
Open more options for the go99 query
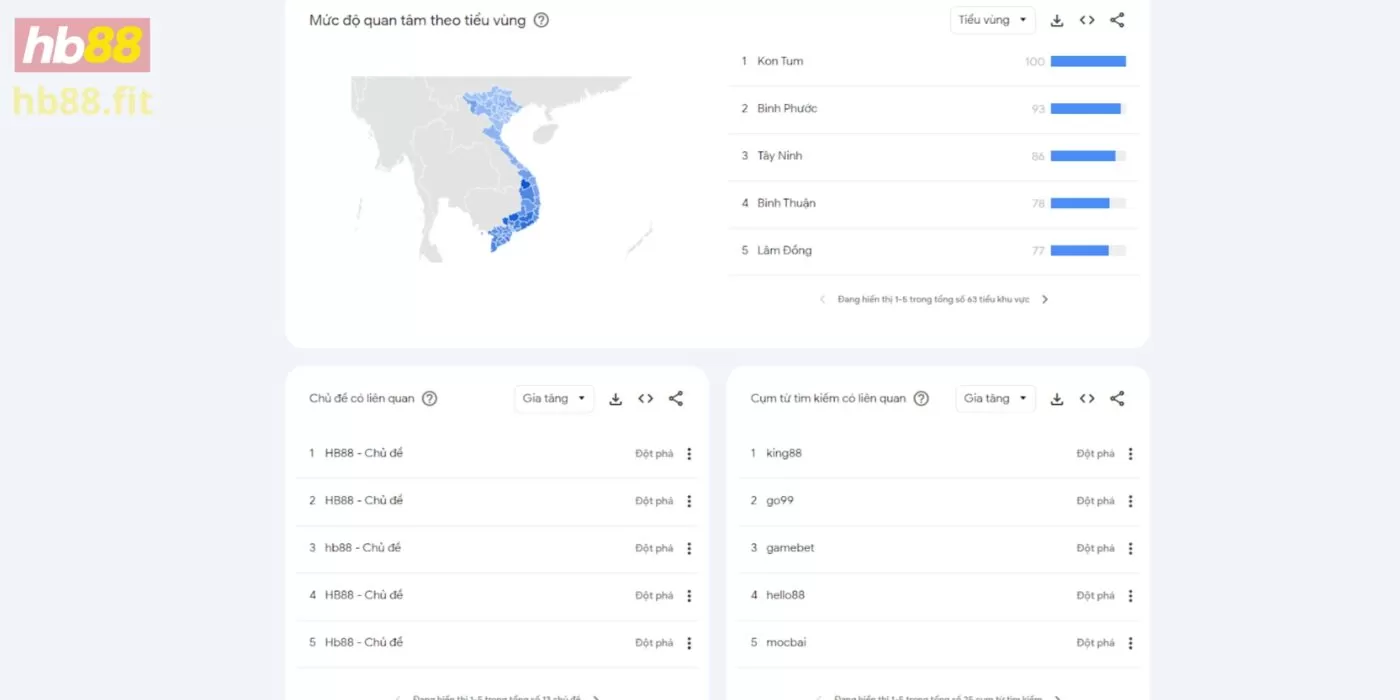1131,501
